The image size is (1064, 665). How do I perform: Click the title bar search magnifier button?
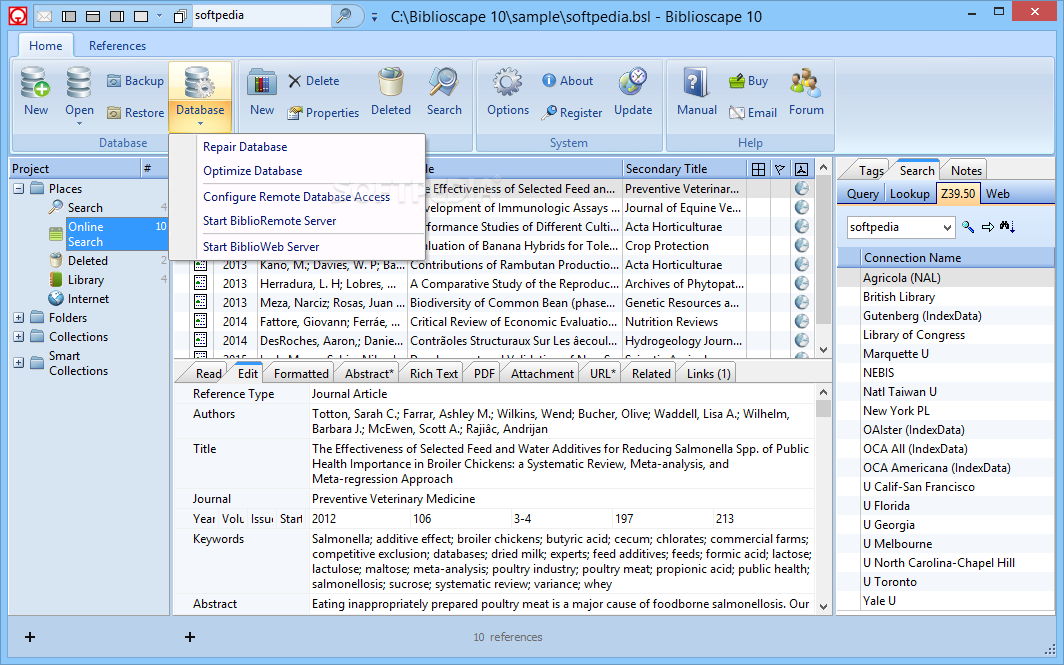[344, 16]
